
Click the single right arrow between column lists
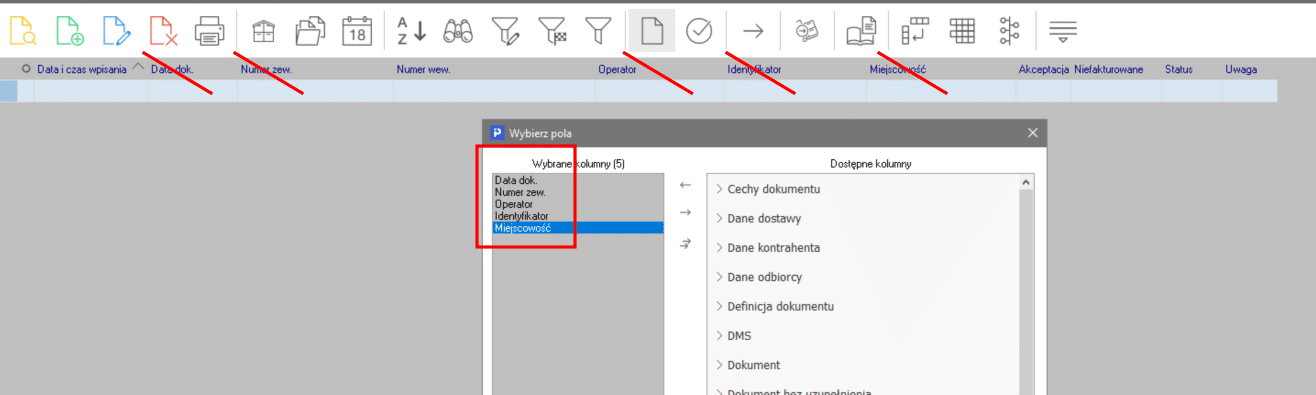pos(685,213)
